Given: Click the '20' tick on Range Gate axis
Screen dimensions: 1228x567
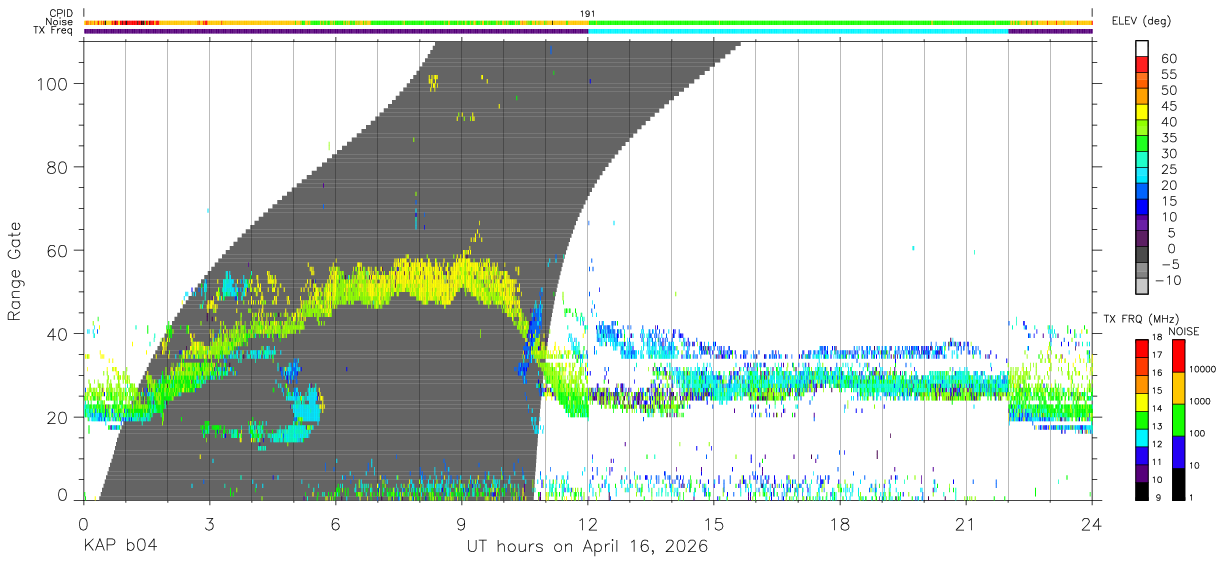Looking at the screenshot, I should tap(59, 416).
